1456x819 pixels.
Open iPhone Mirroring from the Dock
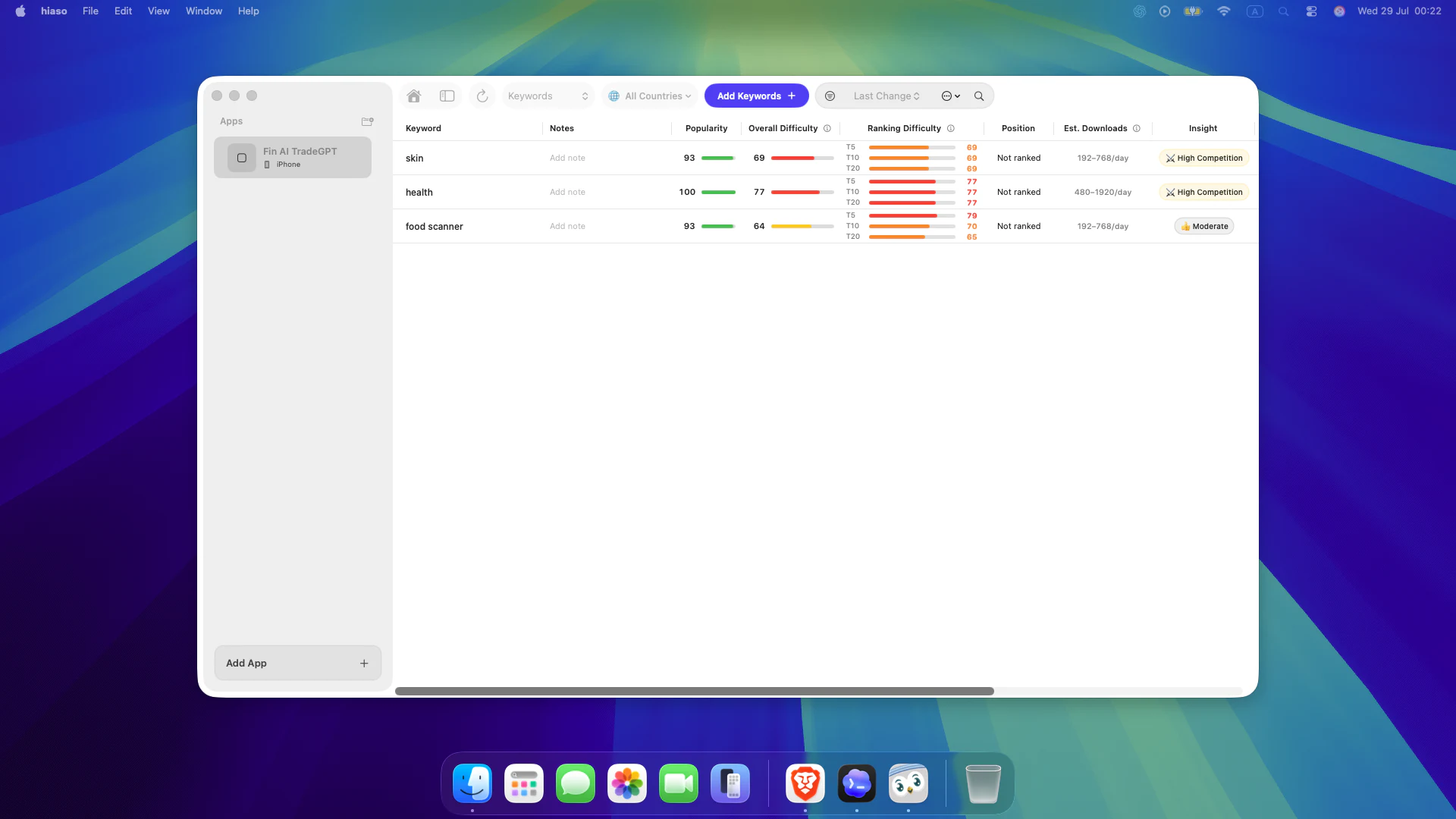pos(730,783)
